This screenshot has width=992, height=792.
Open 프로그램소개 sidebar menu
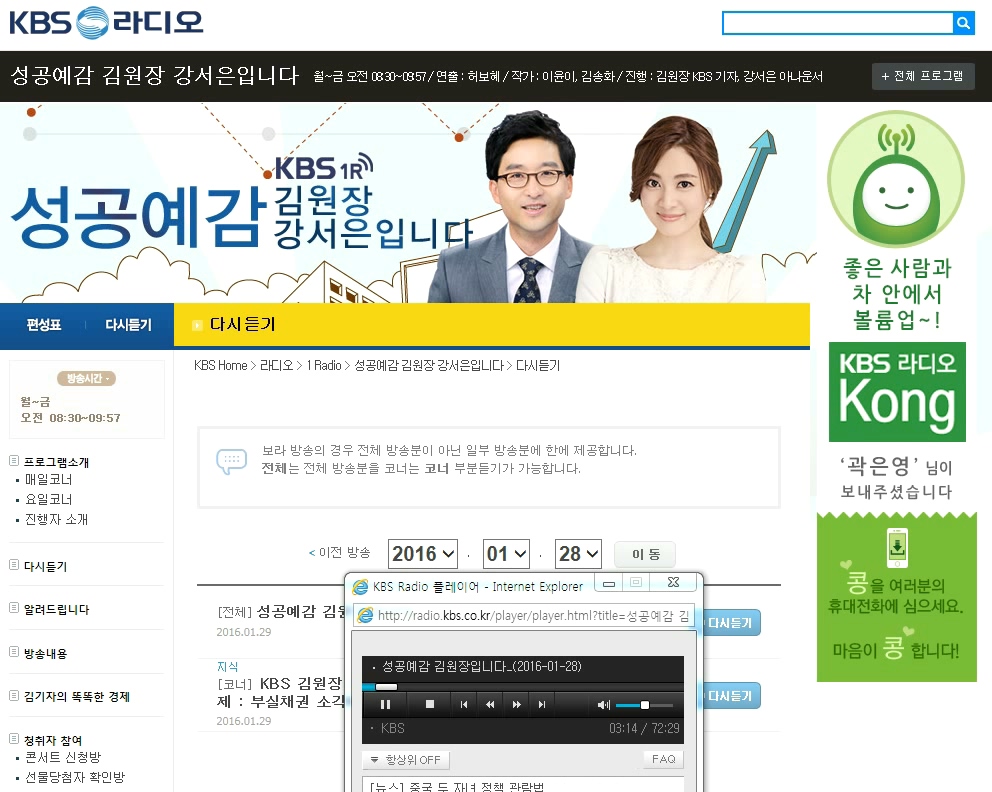point(56,462)
